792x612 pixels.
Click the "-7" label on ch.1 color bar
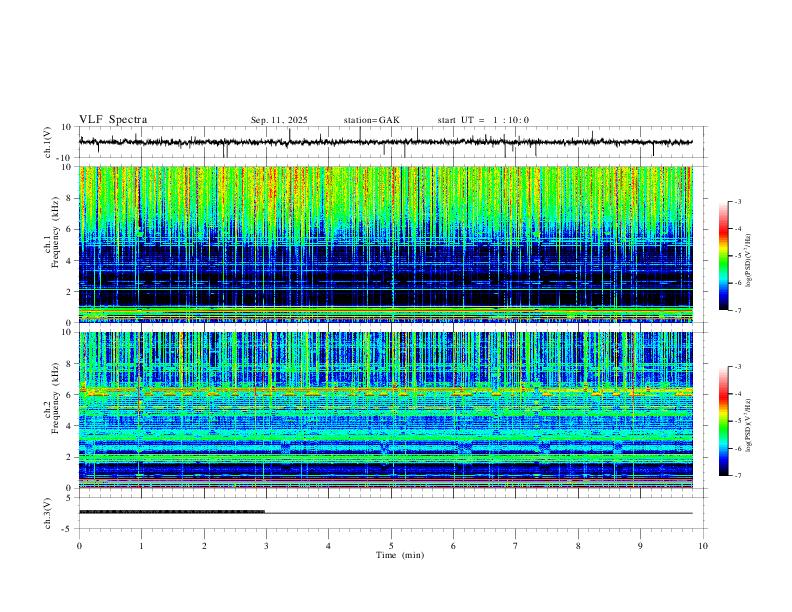[738, 311]
